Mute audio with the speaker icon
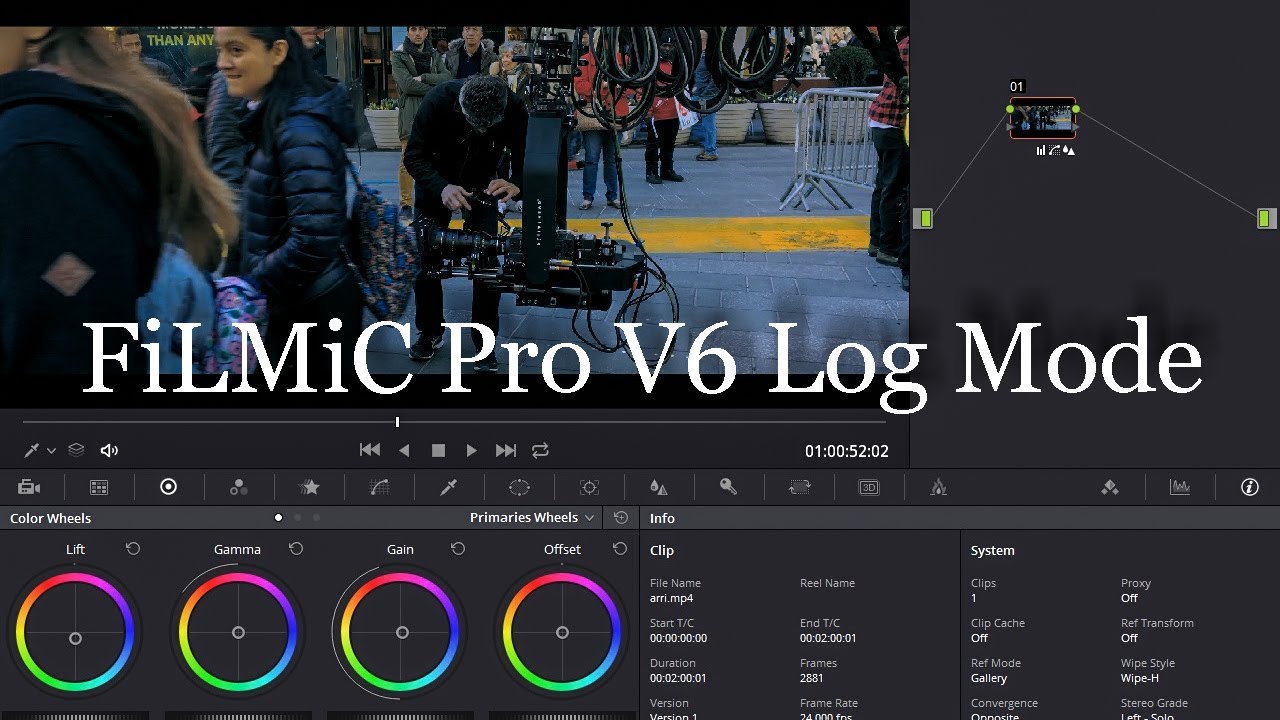The image size is (1280, 720). pyautogui.click(x=109, y=451)
